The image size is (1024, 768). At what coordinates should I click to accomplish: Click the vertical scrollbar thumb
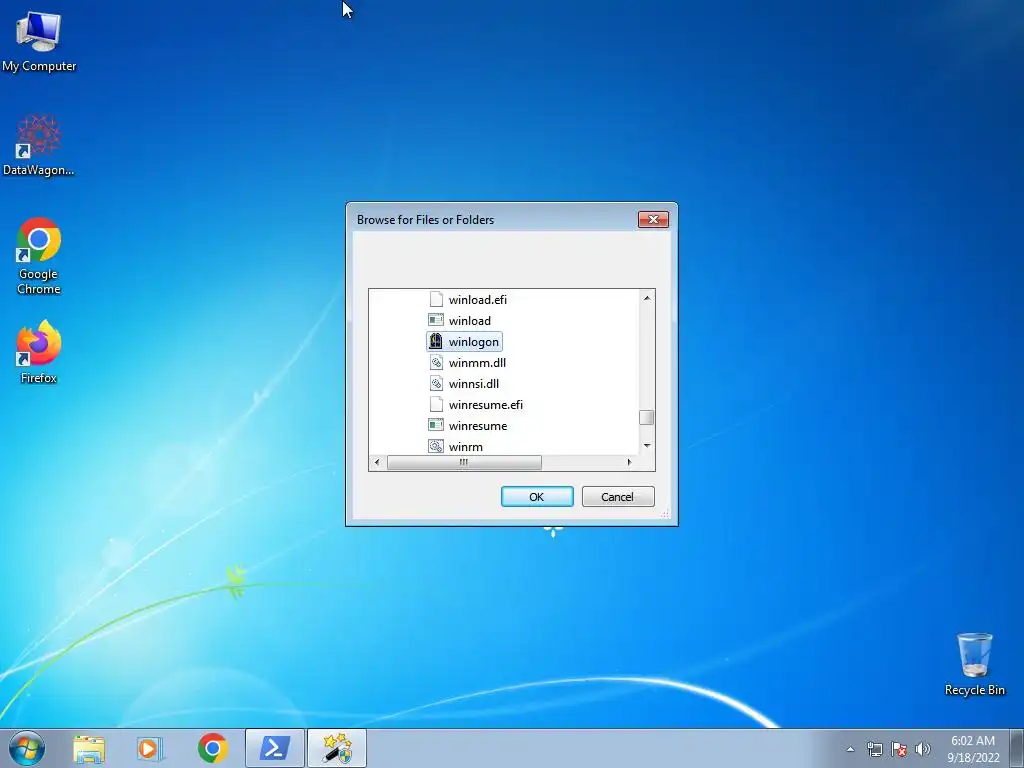coord(647,417)
